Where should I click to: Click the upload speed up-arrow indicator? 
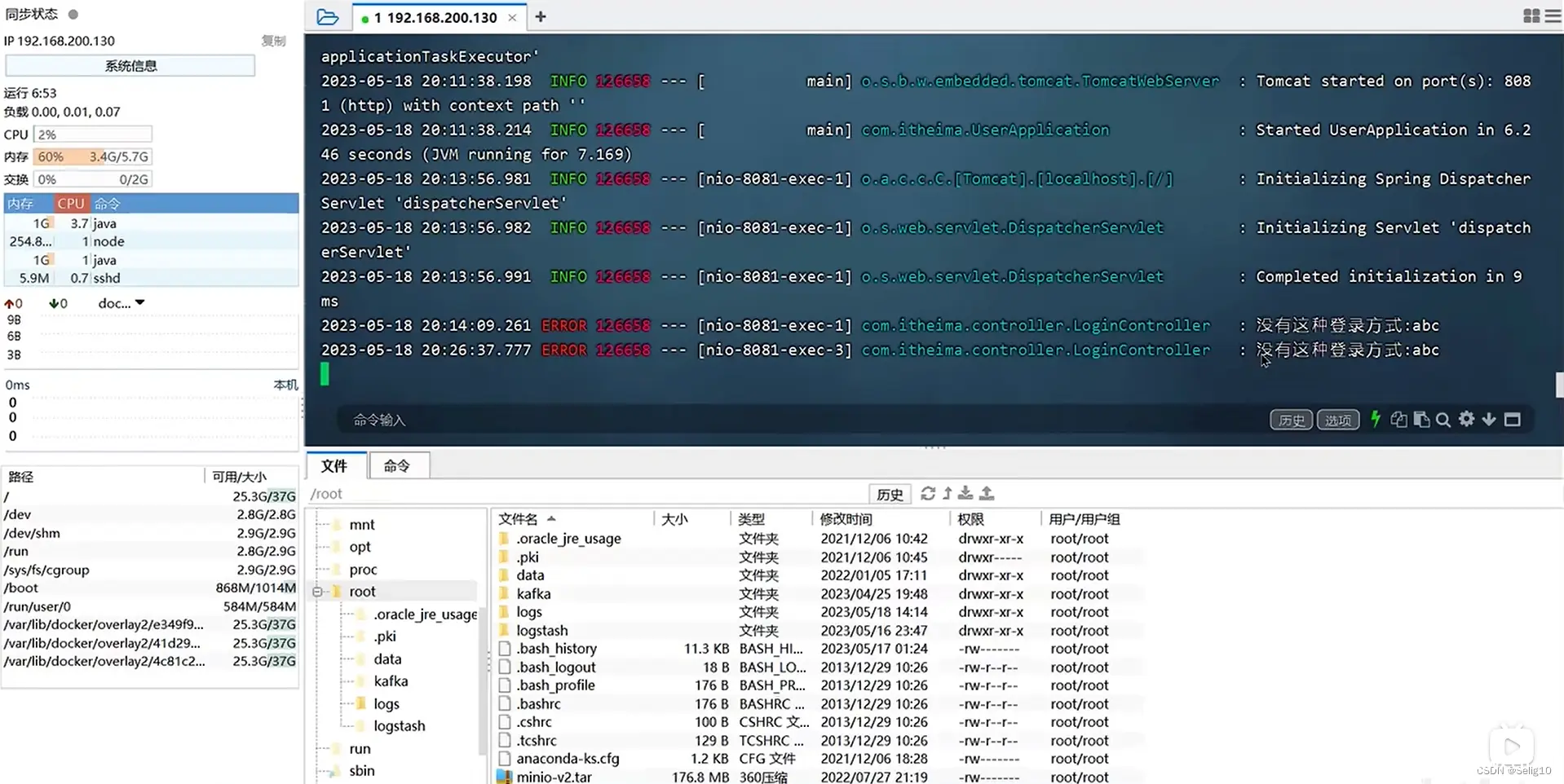[9, 303]
